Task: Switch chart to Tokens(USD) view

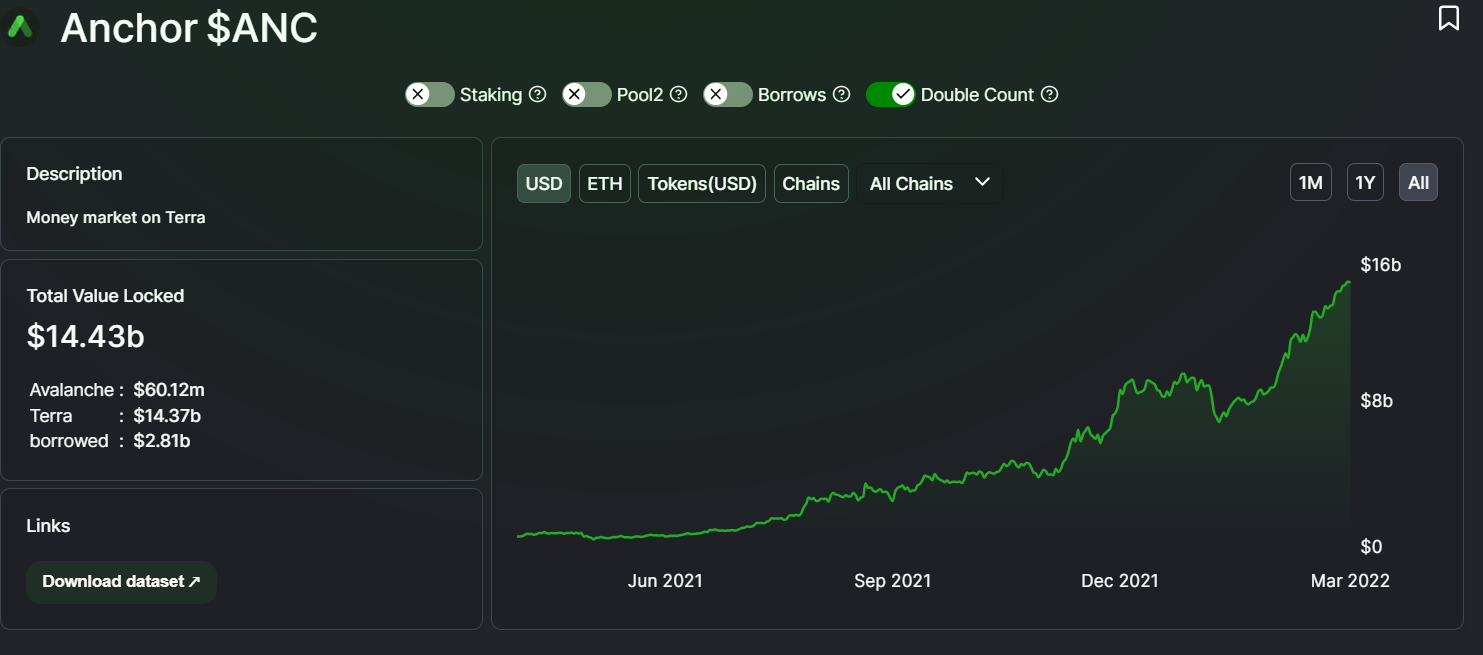Action: 702,184
